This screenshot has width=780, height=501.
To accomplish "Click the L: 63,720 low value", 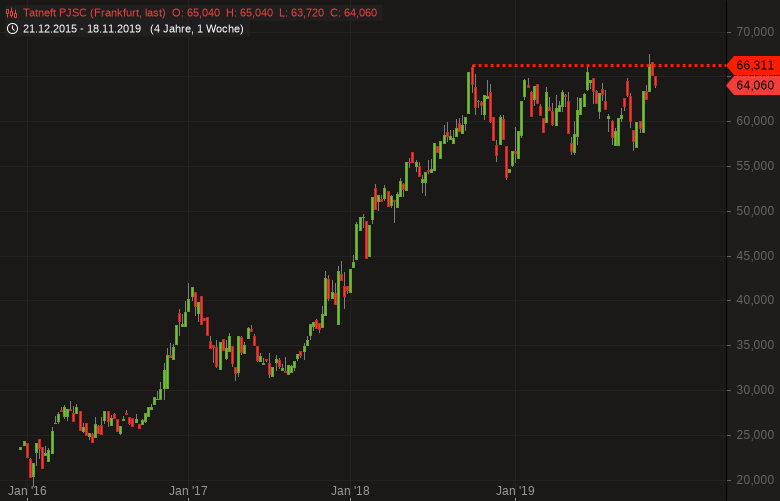I will (x=301, y=13).
